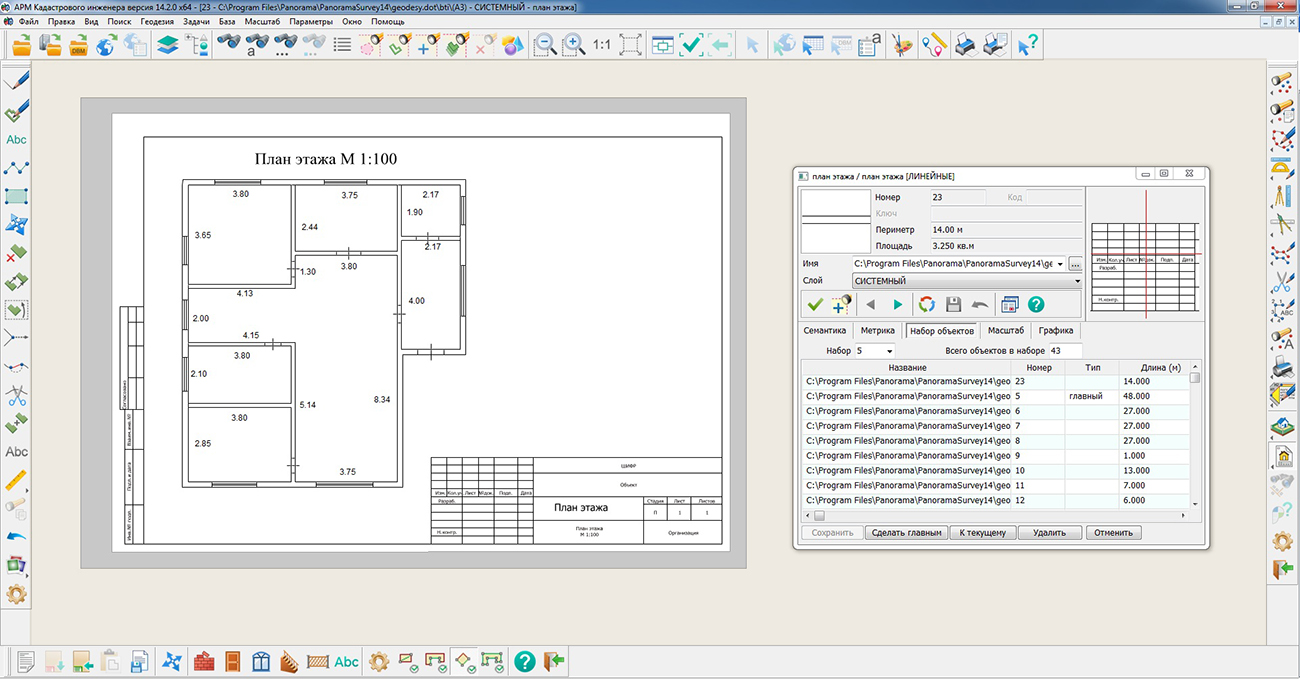
Task: Select the brick wall tool
Action: click(x=205, y=661)
